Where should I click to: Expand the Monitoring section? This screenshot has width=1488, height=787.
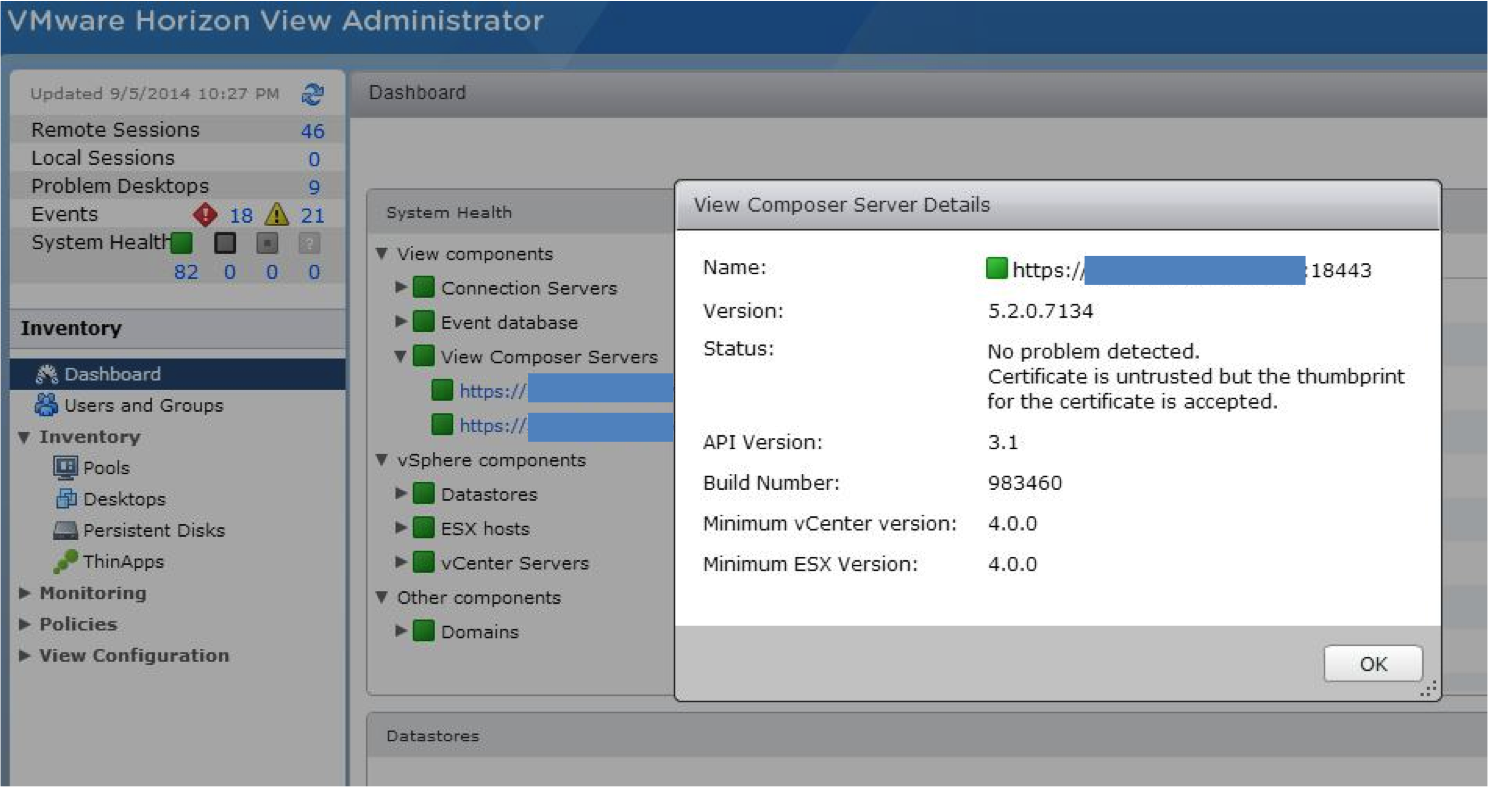point(25,593)
